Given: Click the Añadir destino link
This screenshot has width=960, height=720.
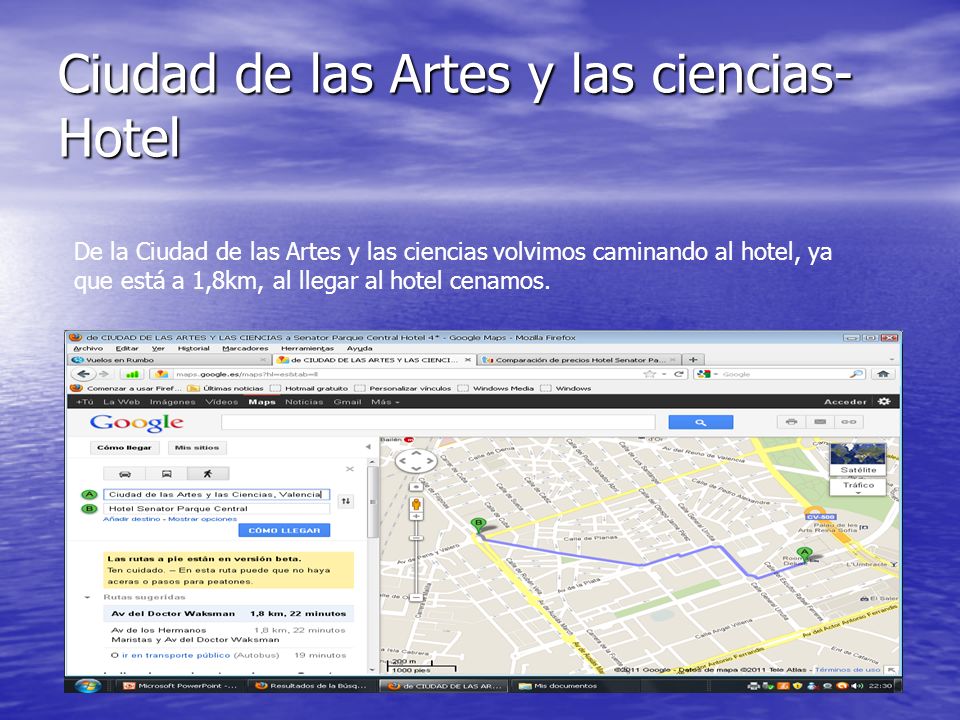Looking at the screenshot, I should point(132,519).
